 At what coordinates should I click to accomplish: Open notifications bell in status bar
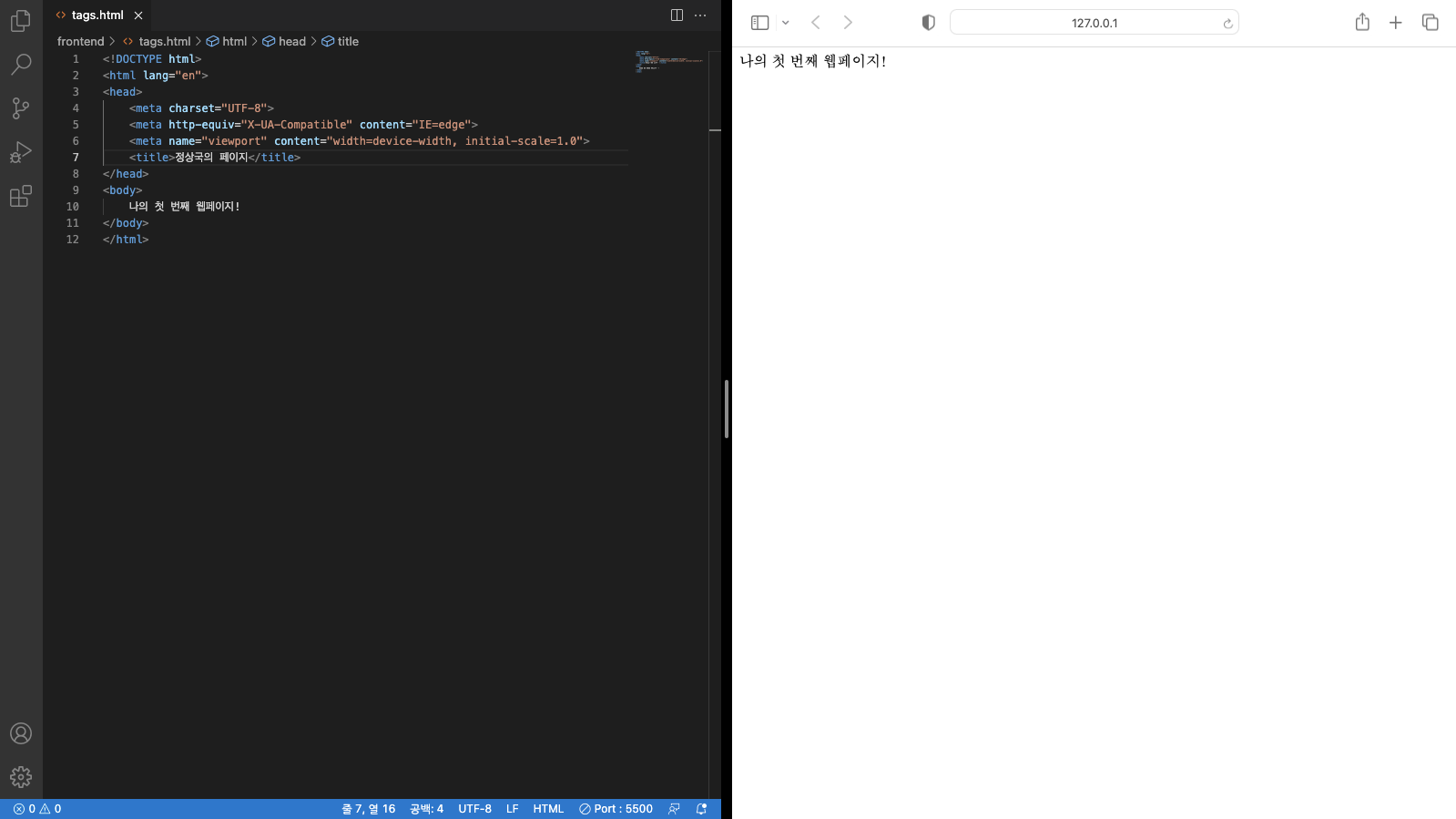701,809
